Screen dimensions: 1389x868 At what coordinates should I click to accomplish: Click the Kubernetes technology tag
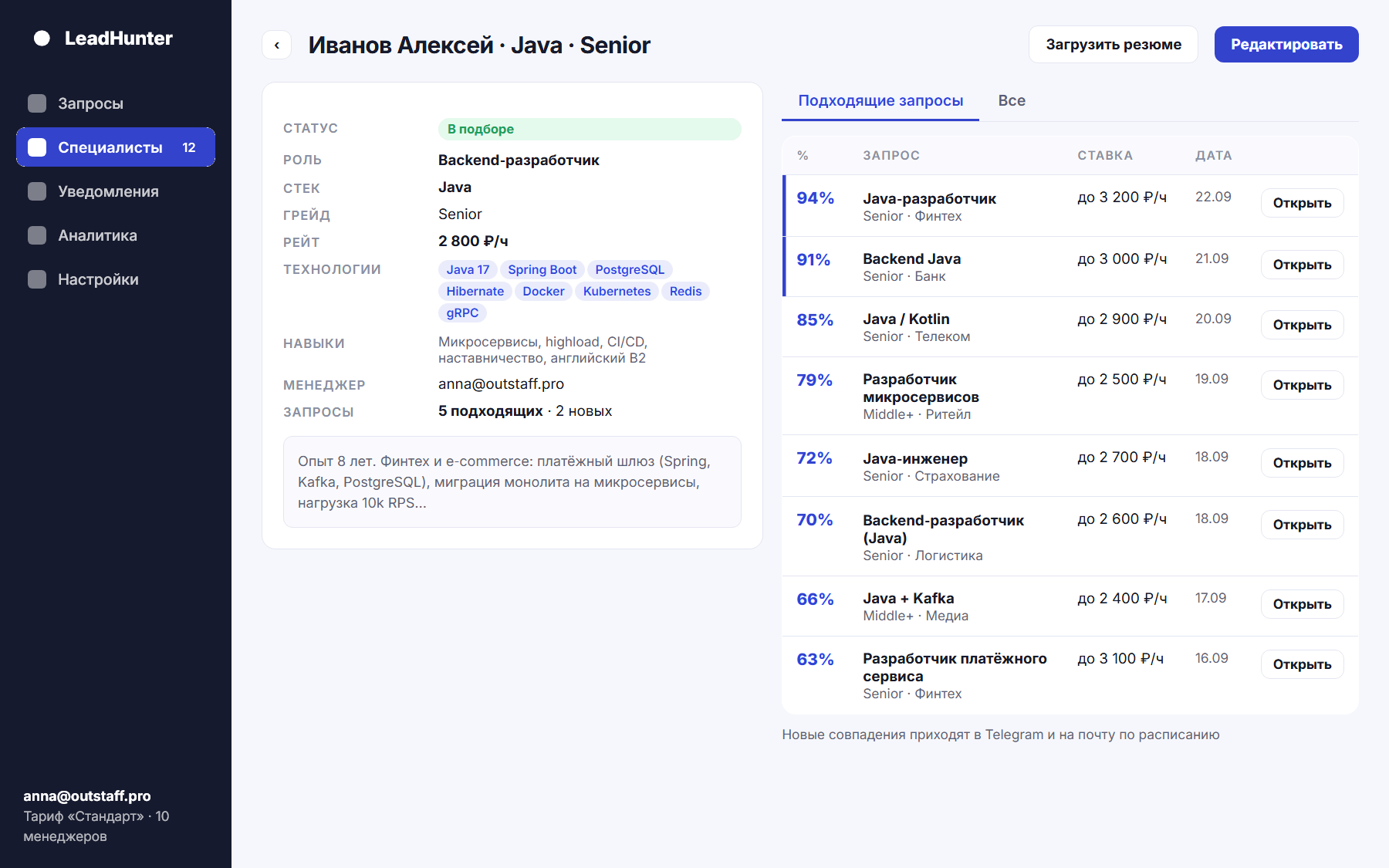(617, 292)
